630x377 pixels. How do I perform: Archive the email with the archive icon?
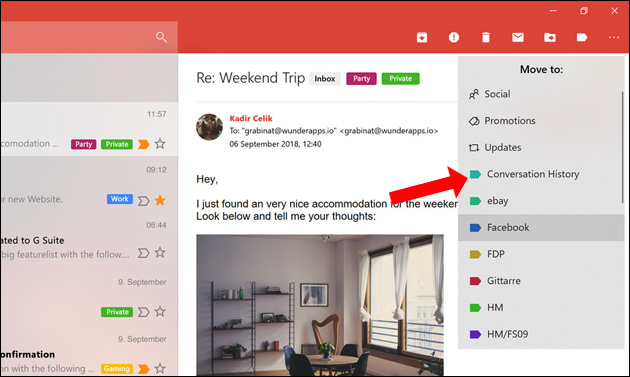(421, 37)
